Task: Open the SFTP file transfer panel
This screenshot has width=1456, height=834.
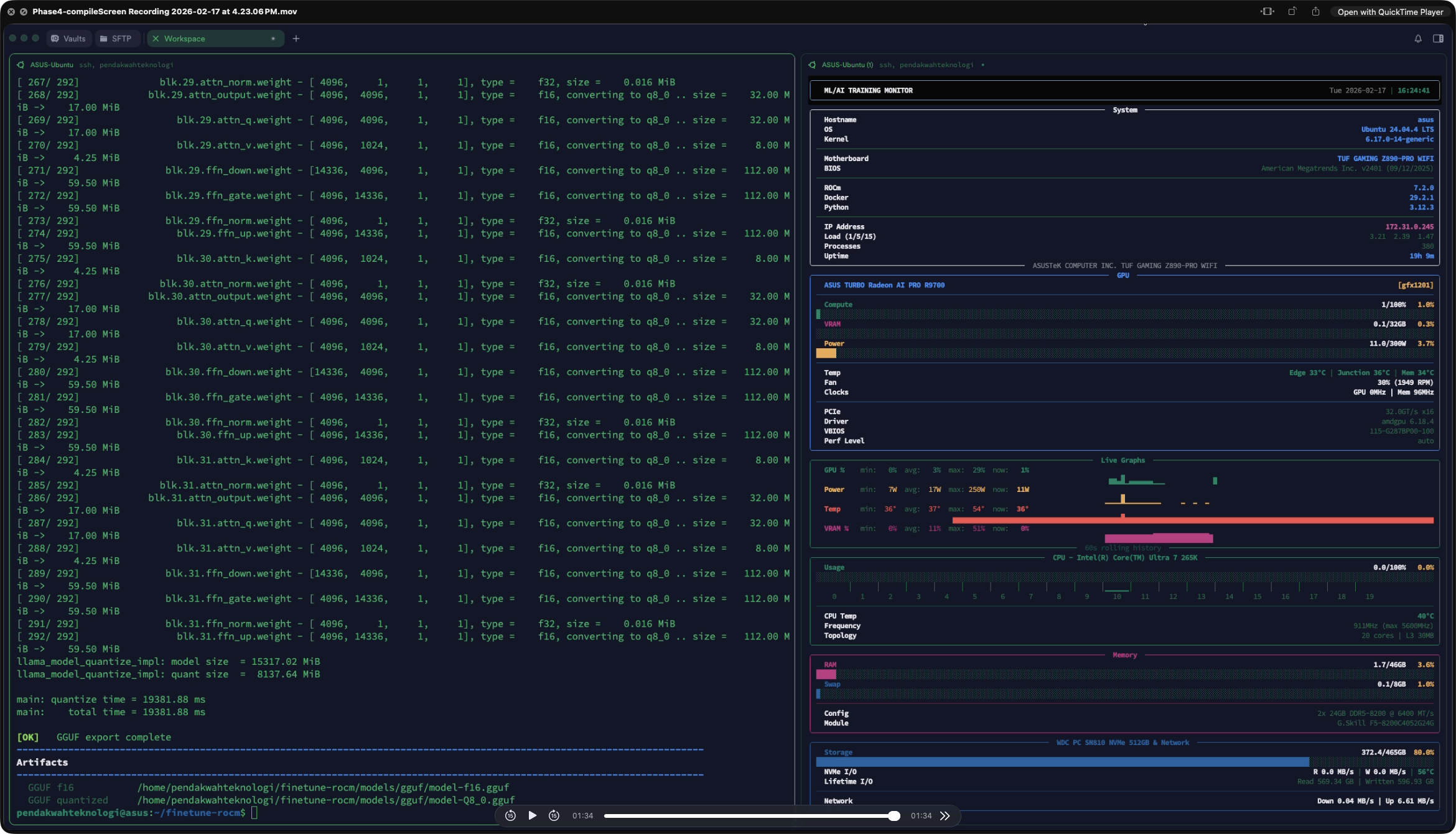Action: [117, 39]
